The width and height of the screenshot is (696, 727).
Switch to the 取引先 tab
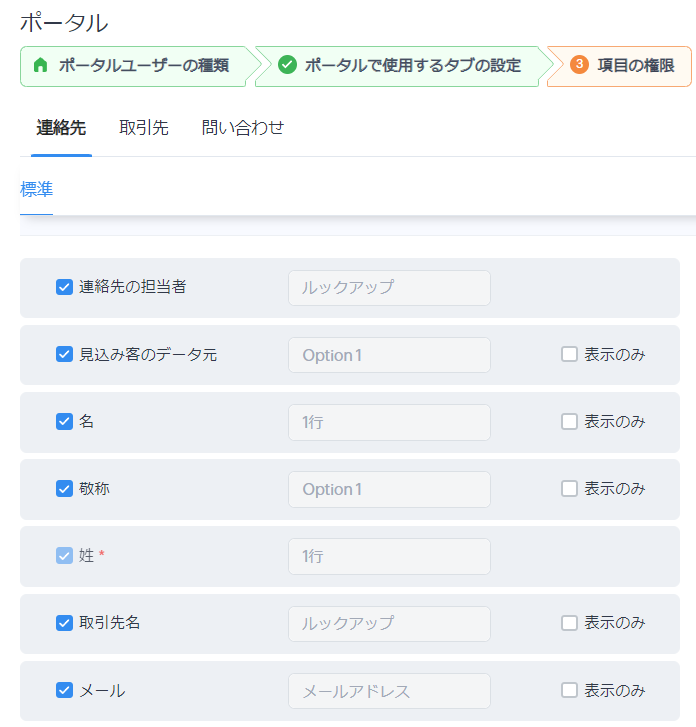tap(144, 128)
